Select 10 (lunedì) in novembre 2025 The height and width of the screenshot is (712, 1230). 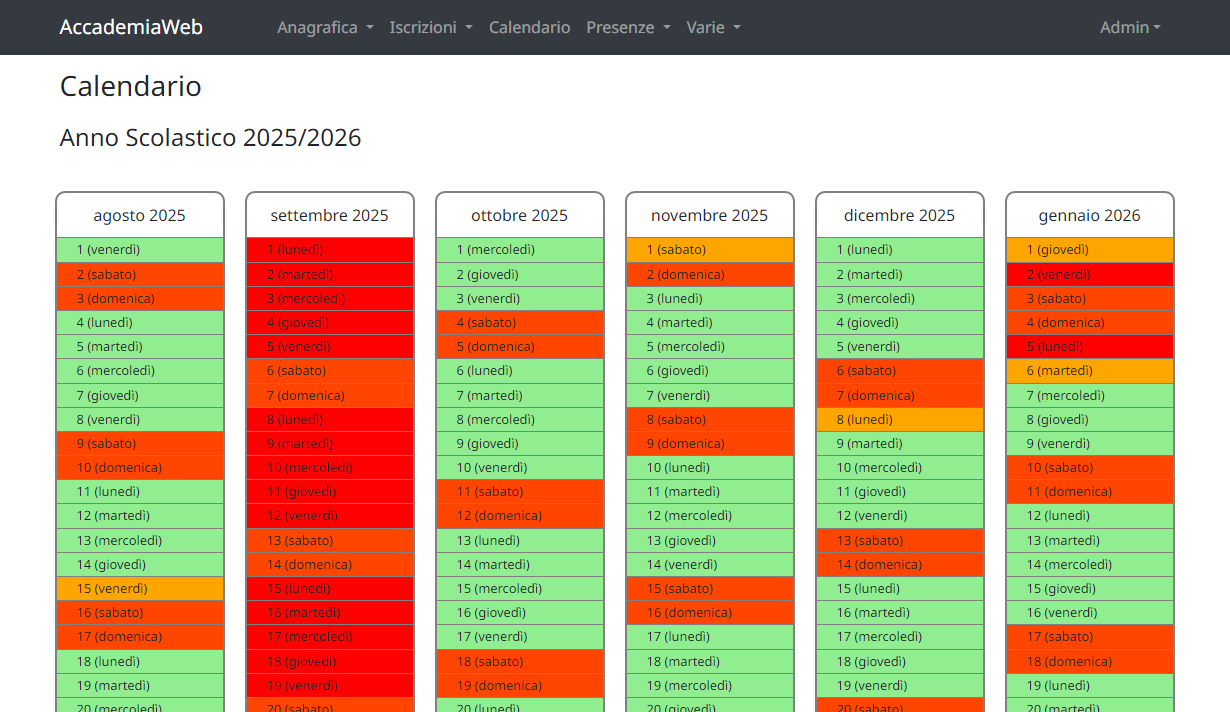coord(710,468)
